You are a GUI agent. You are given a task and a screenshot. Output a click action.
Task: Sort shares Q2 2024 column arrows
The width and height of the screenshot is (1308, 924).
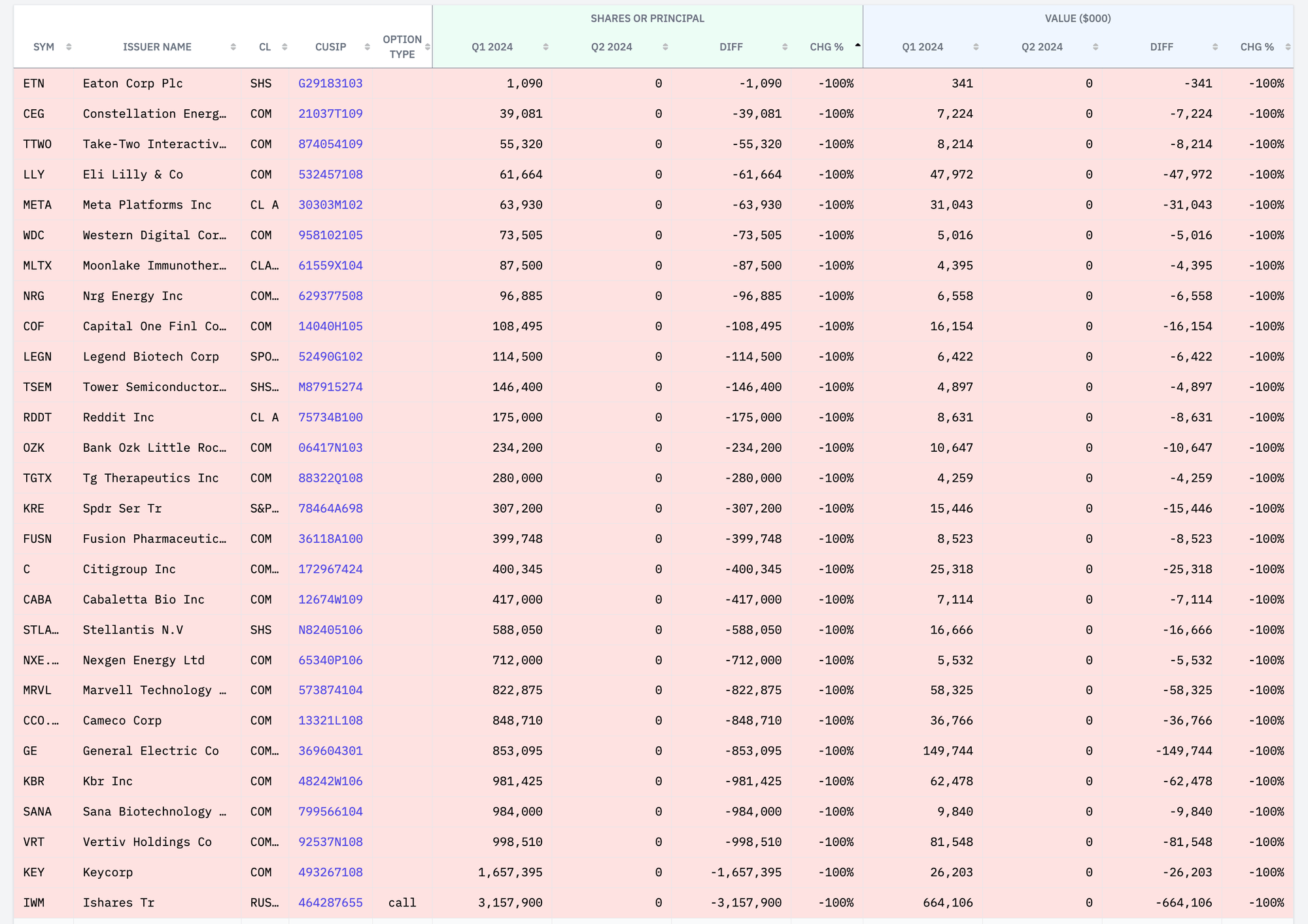coord(665,47)
